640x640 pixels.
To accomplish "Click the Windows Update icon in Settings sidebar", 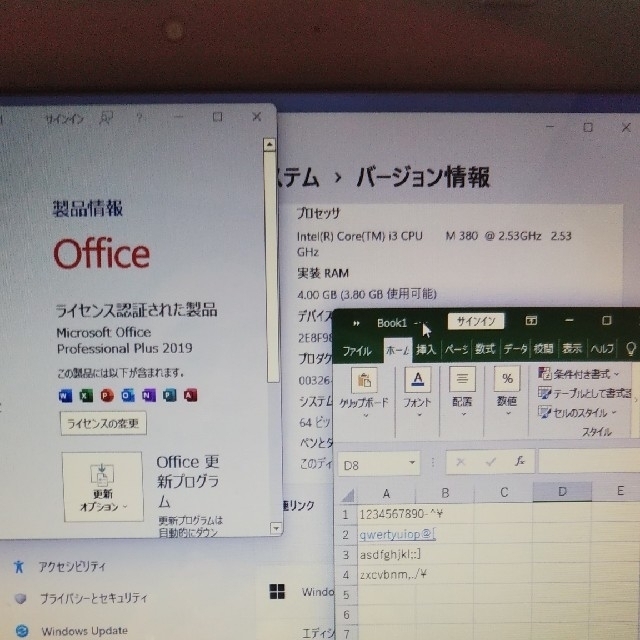I will [x=22, y=631].
